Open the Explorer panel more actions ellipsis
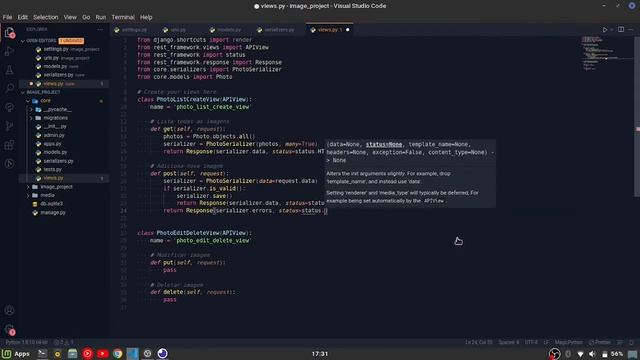 click(x=100, y=29)
